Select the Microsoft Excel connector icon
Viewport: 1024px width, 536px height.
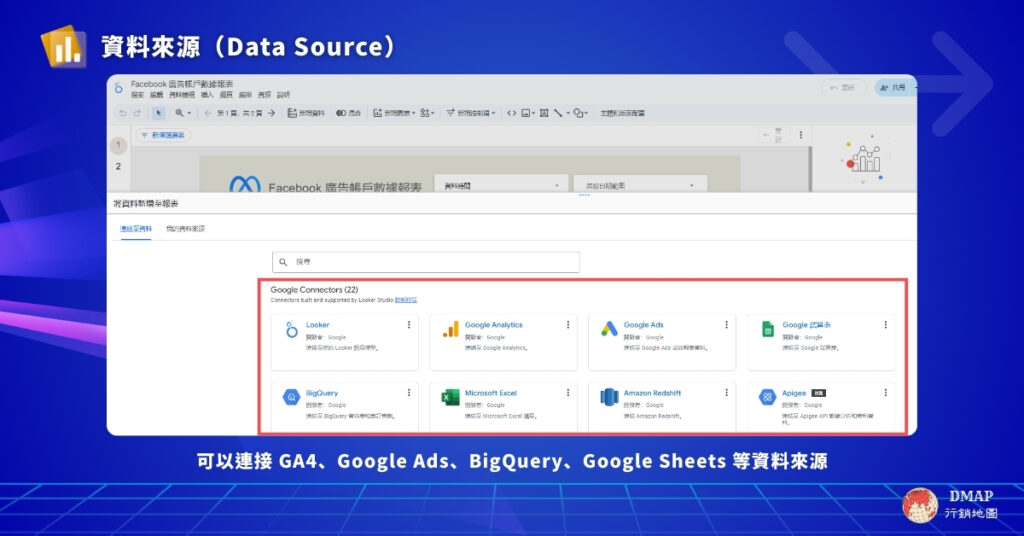point(451,397)
